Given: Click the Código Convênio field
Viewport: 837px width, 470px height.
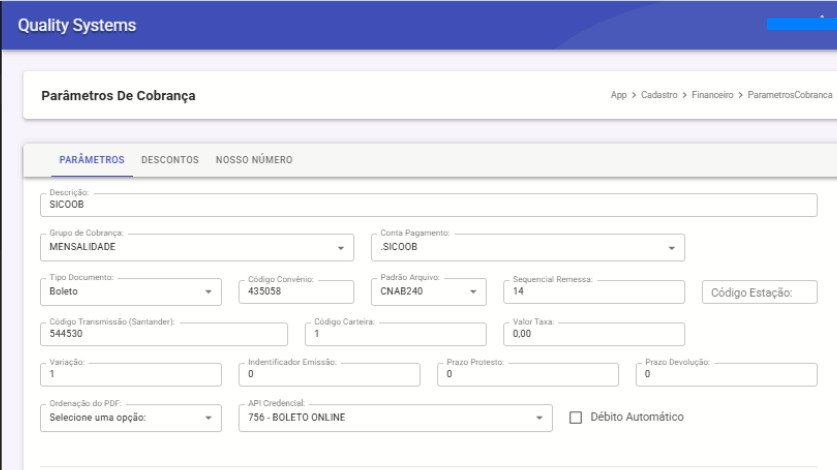Looking at the screenshot, I should click(297, 291).
